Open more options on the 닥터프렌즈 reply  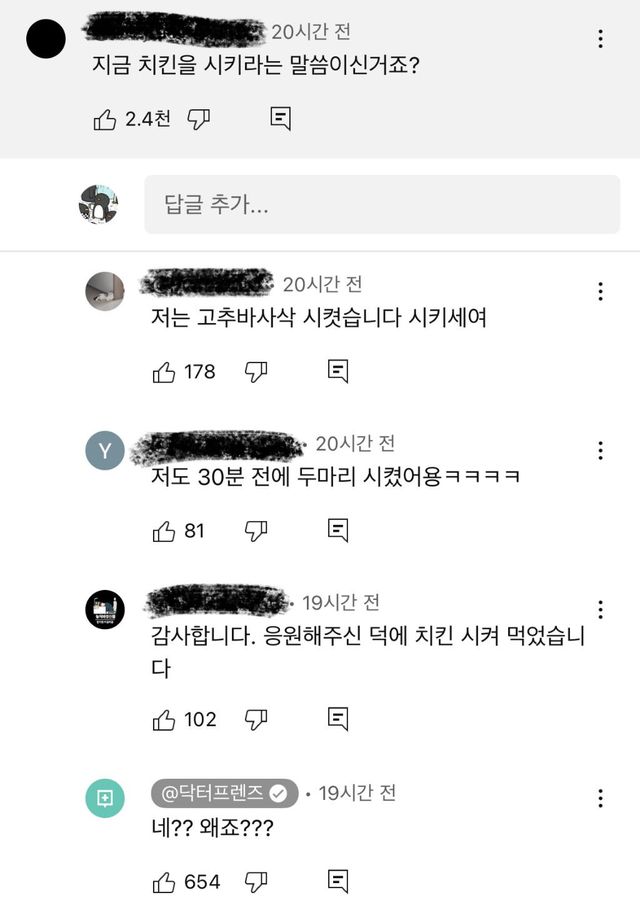(x=600, y=798)
